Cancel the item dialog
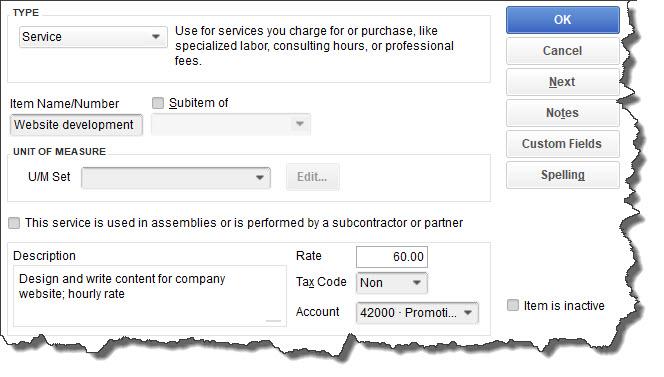Image resolution: width=664 pixels, height=377 pixels. coord(562,51)
